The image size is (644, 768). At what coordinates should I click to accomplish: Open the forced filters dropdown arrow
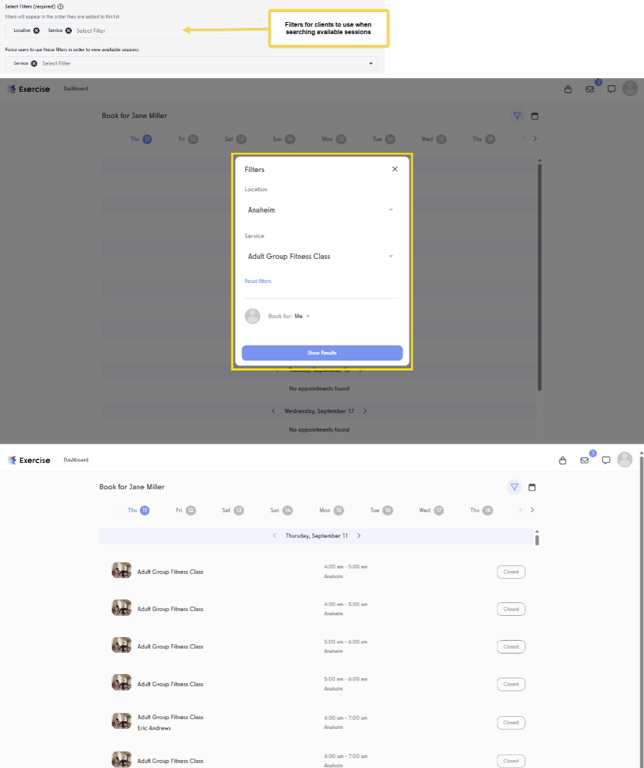click(371, 63)
